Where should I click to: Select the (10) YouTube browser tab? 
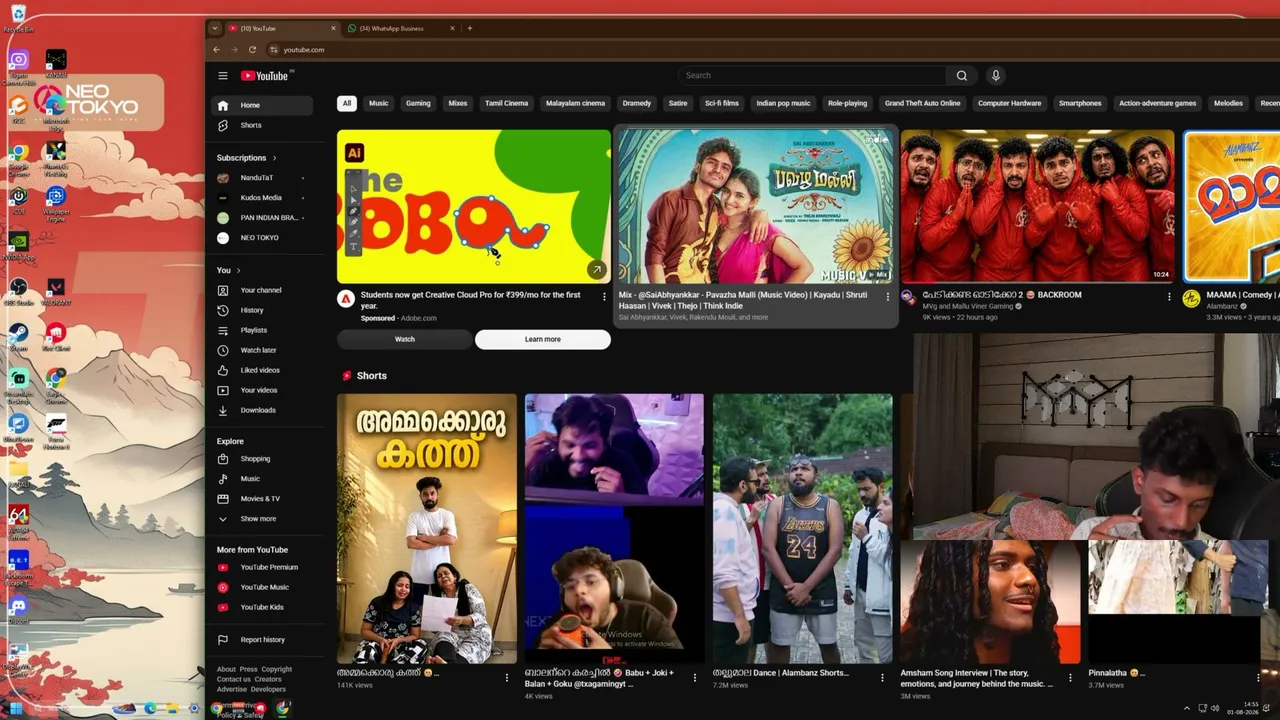[x=281, y=28]
